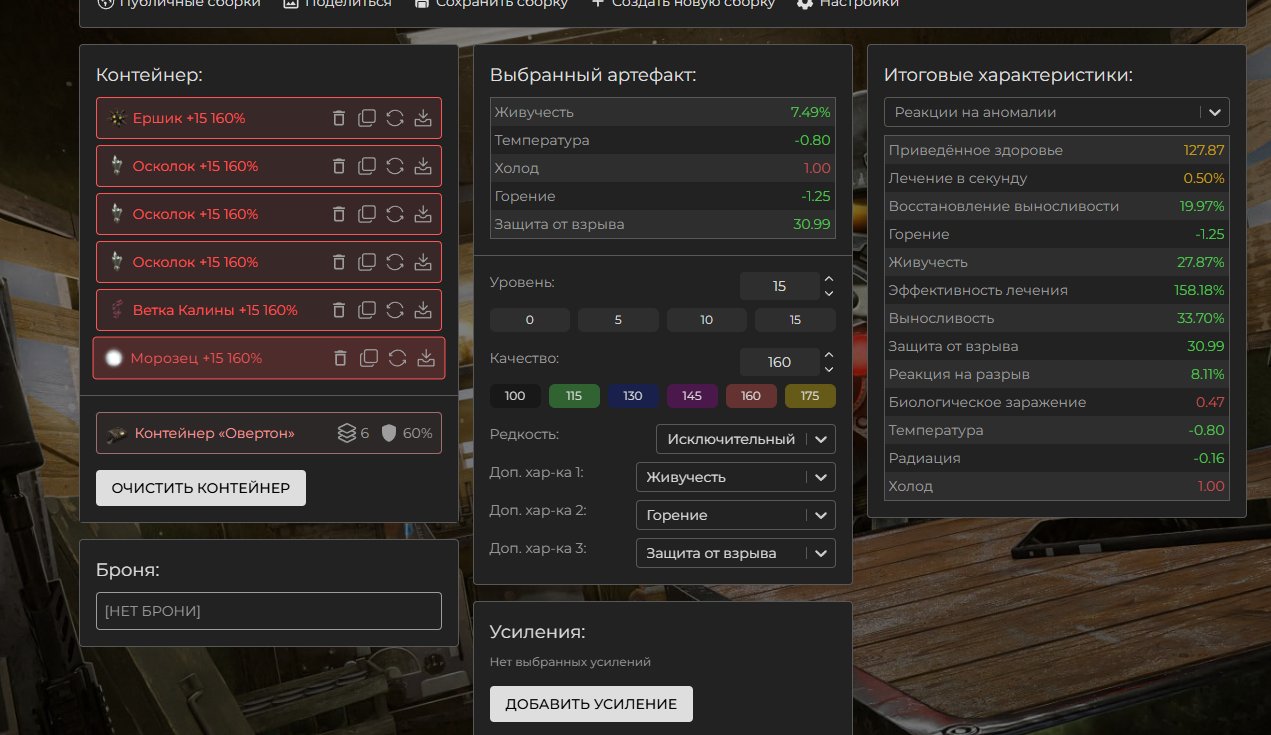Viewport: 1271px width, 735px height.
Task: Copy the Ветка Калины artifact
Action: (x=367, y=310)
